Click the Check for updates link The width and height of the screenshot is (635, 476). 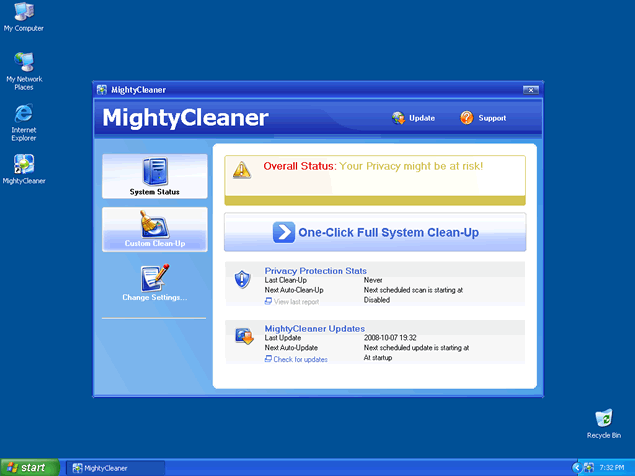(x=300, y=359)
